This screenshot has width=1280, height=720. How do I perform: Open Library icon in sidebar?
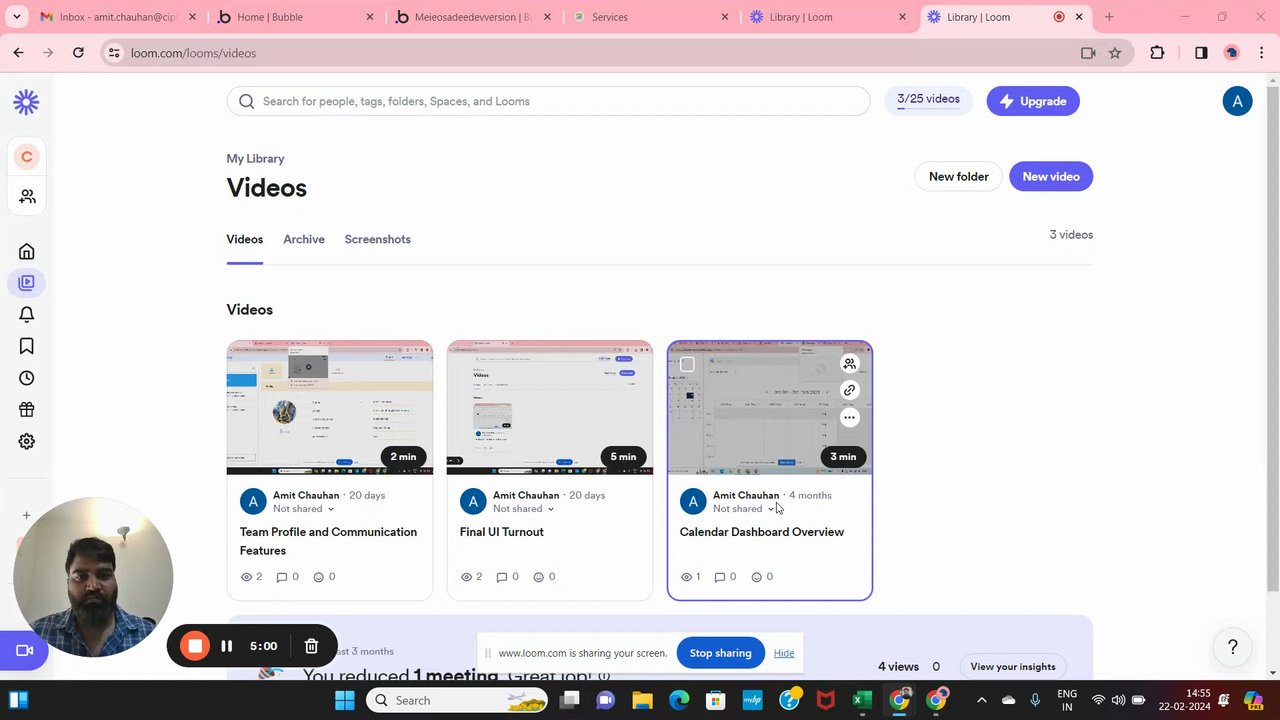pyautogui.click(x=27, y=283)
